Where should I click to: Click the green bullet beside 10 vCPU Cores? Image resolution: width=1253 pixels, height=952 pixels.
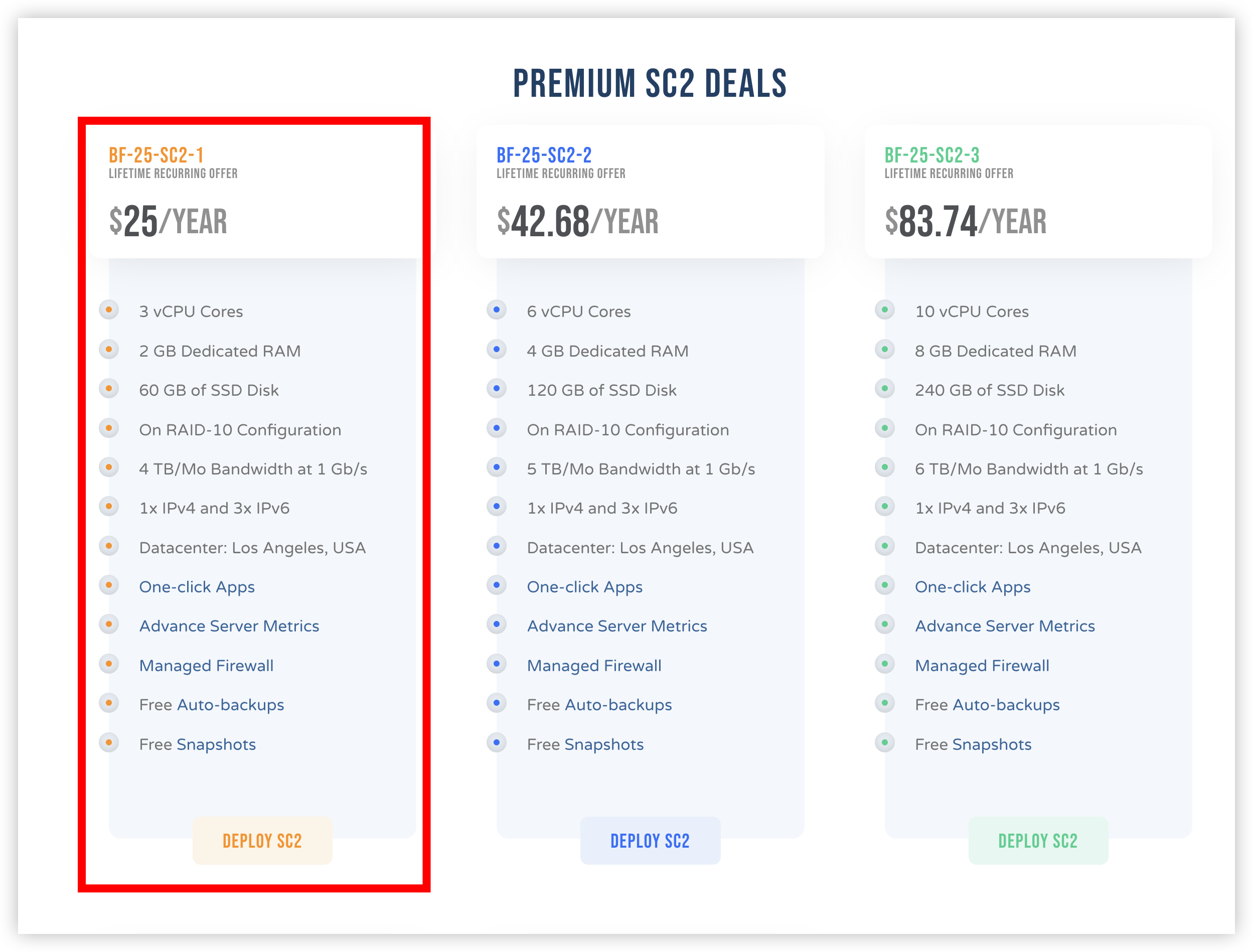[885, 309]
